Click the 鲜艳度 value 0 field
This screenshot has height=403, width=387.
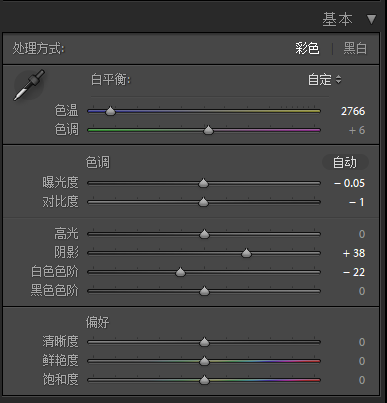click(362, 361)
